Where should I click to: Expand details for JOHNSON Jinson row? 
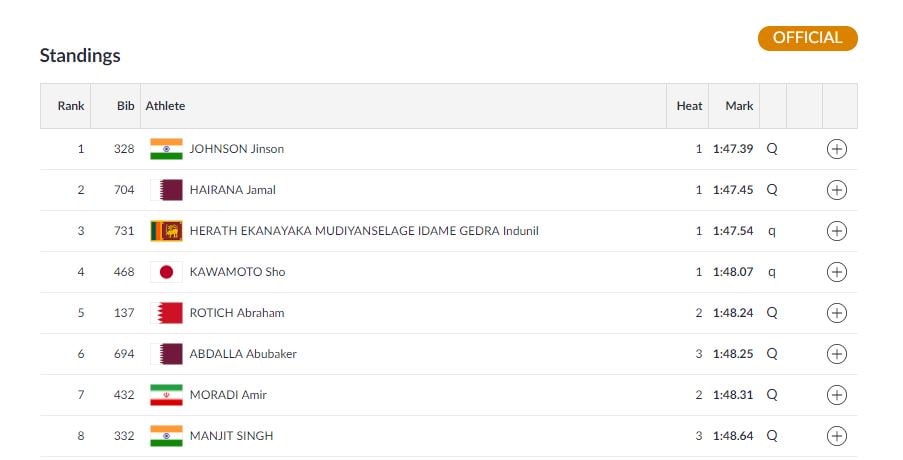click(x=837, y=149)
